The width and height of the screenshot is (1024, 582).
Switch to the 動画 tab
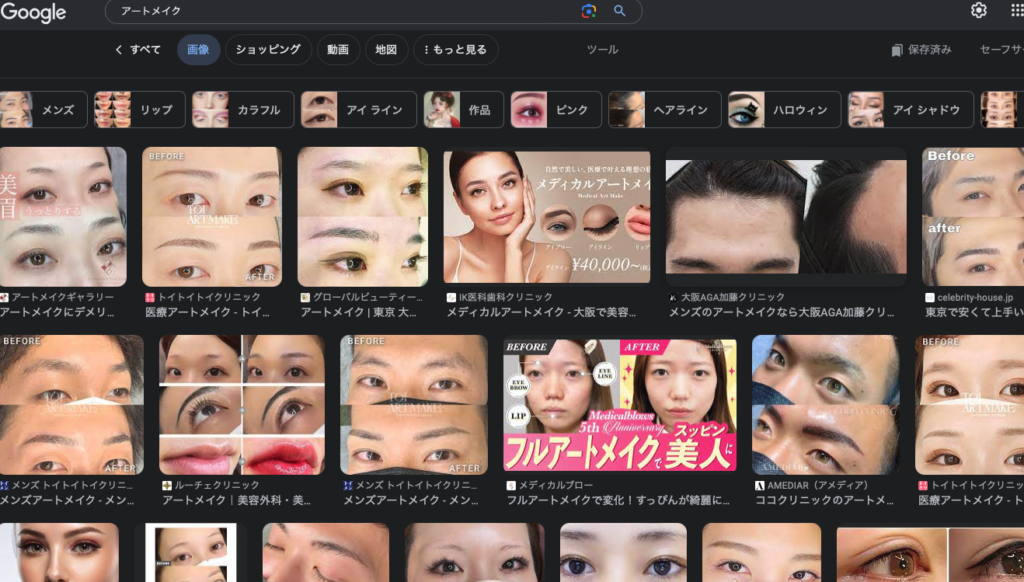338,49
